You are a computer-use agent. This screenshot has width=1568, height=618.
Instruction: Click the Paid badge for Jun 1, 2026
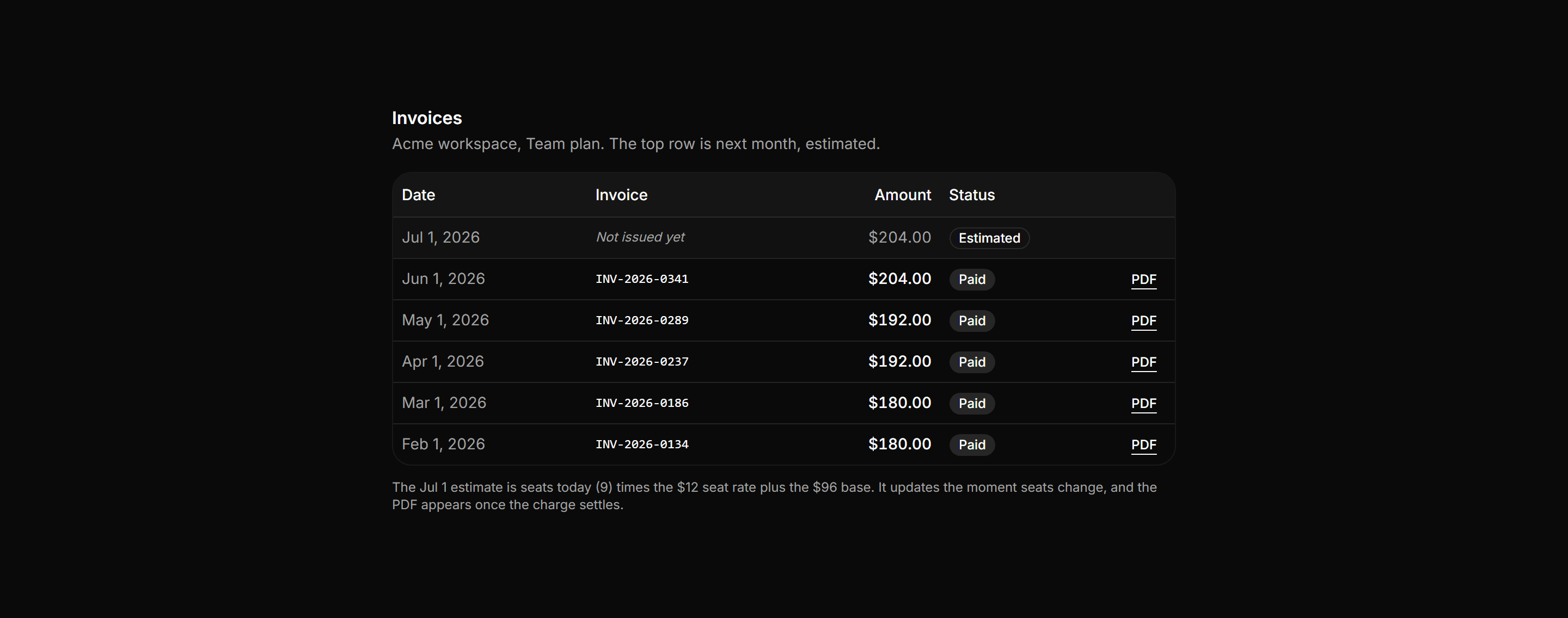click(x=972, y=279)
